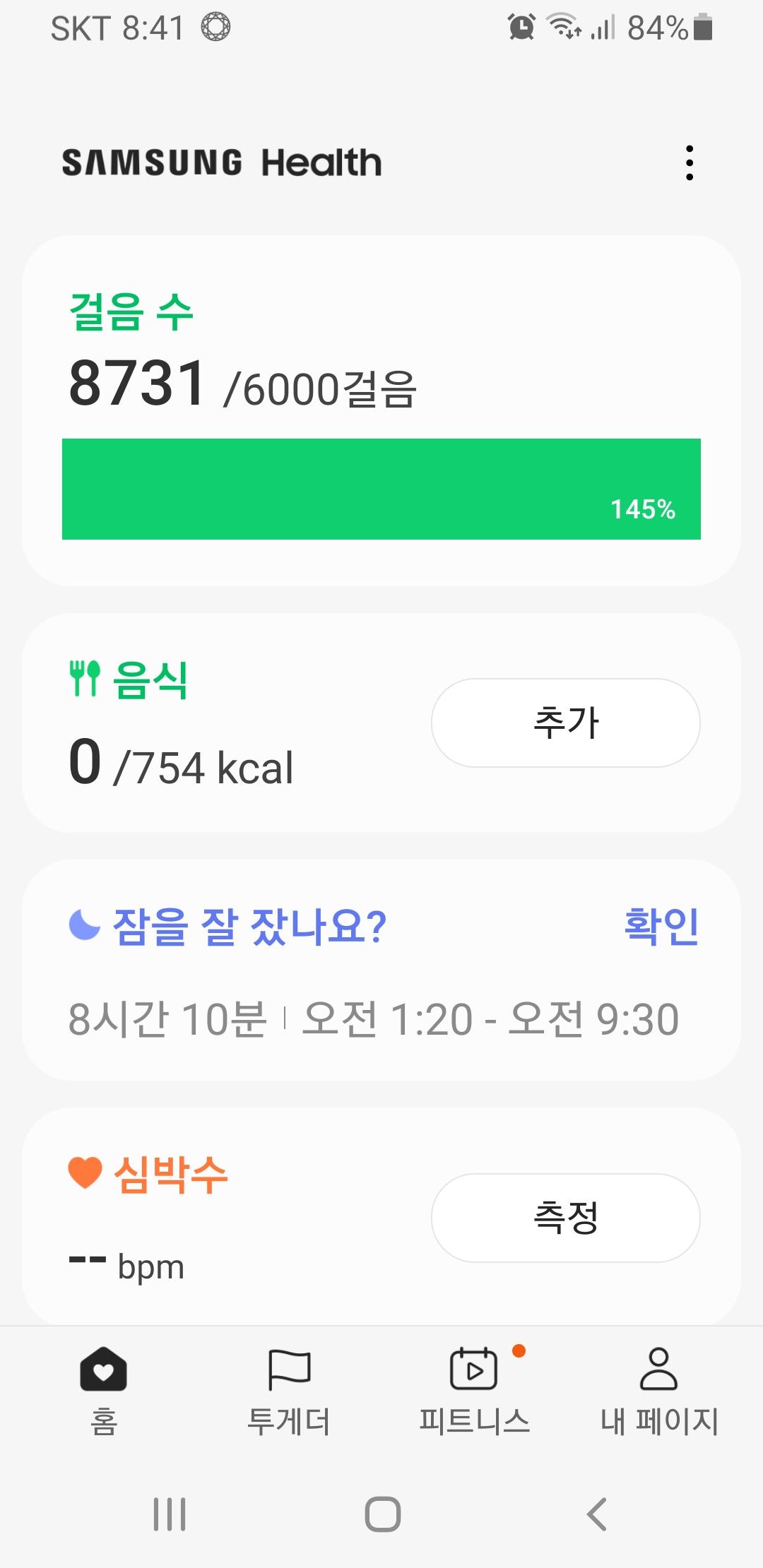Viewport: 763px width, 1568px height.
Task: Open the 피트니스 fitness tab
Action: [x=474, y=1390]
